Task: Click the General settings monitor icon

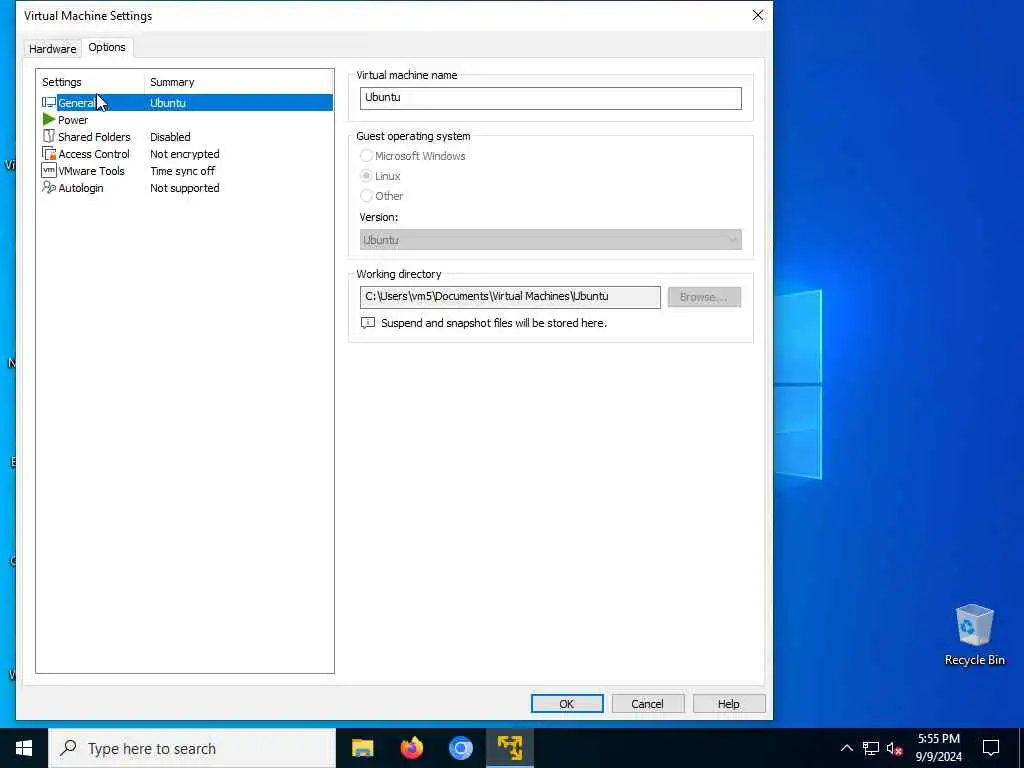Action: click(49, 103)
